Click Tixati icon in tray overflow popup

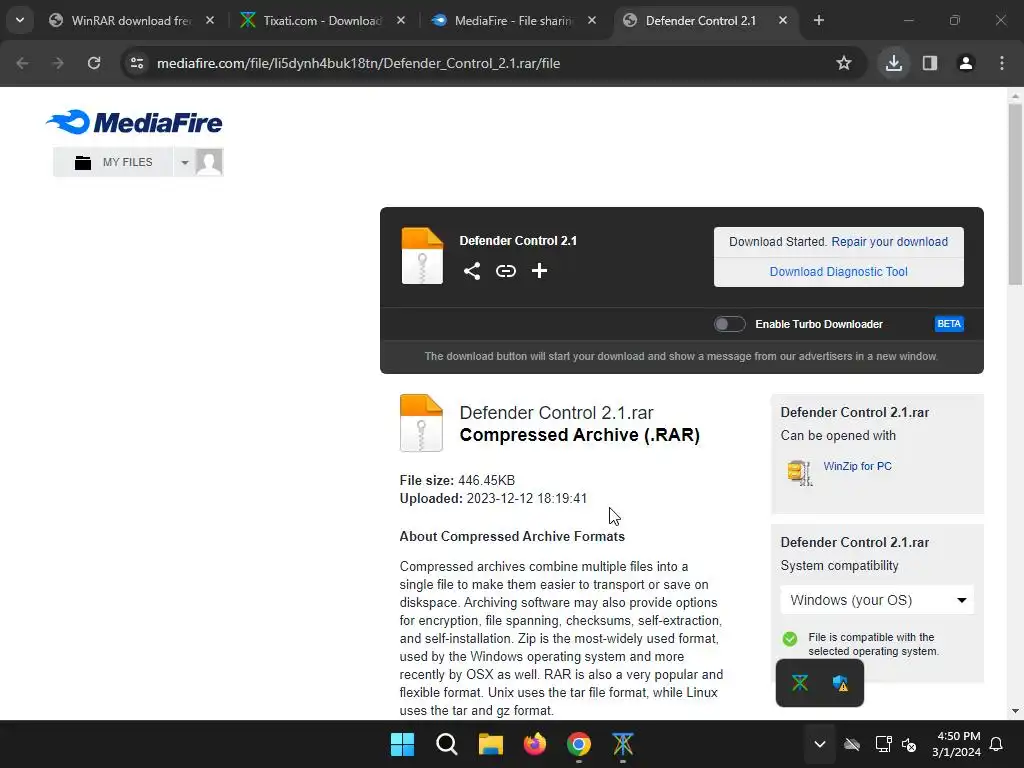[800, 683]
